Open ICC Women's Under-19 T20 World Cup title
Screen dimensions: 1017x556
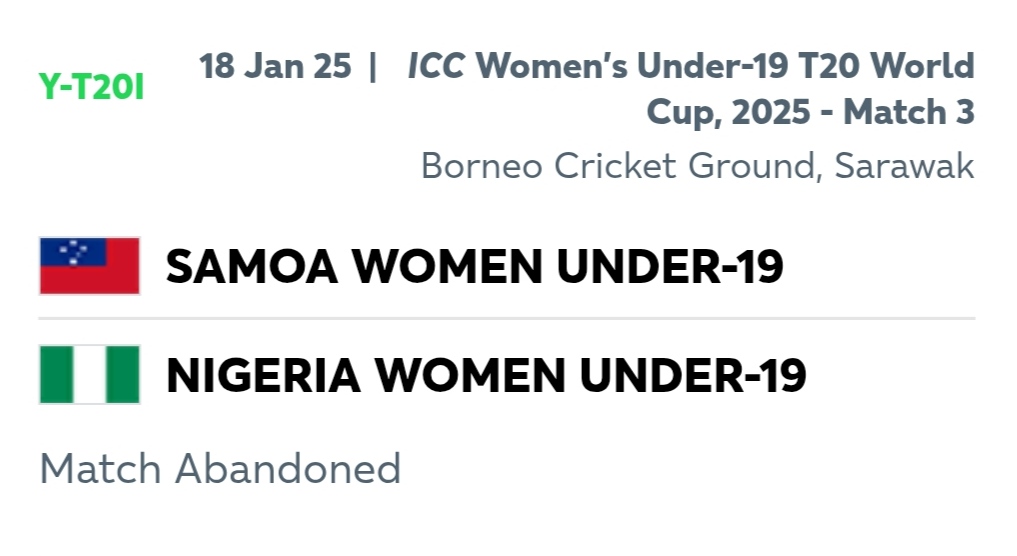coord(691,89)
